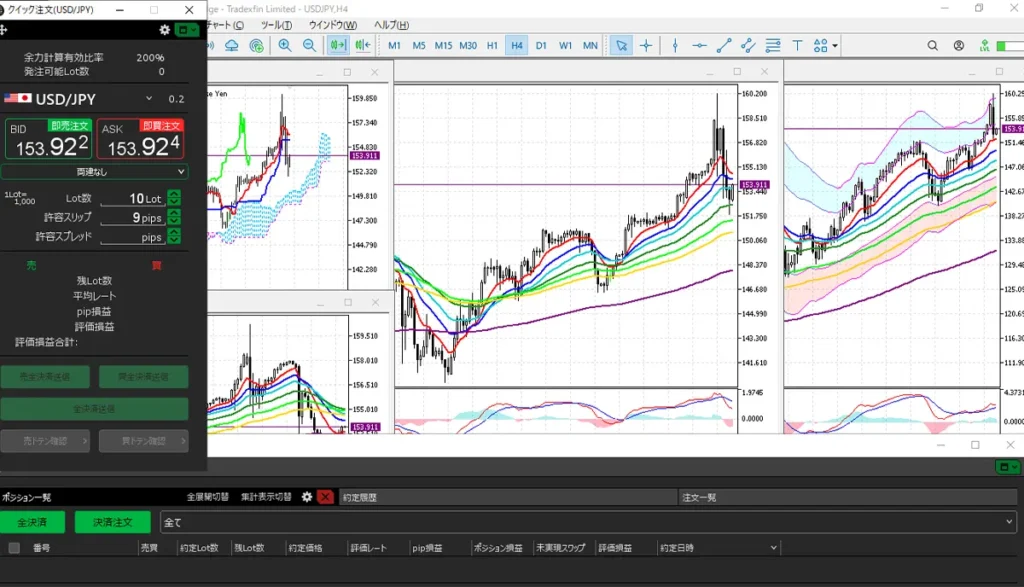The image size is (1024, 587).
Task: Click the Lot数 input field
Action: [131, 199]
